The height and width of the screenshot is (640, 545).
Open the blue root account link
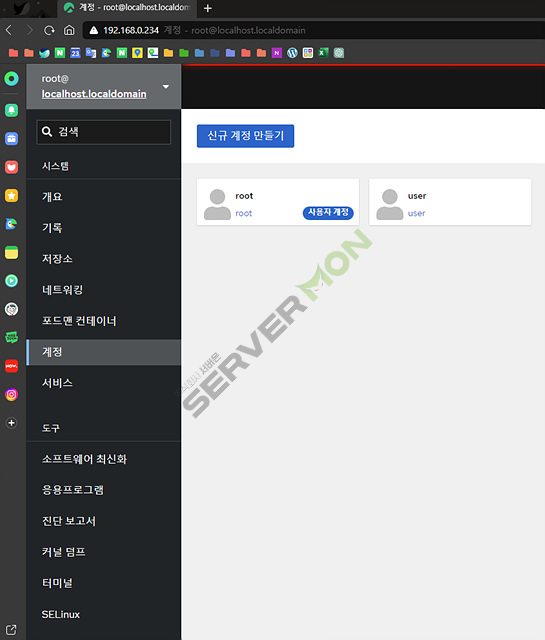(244, 213)
